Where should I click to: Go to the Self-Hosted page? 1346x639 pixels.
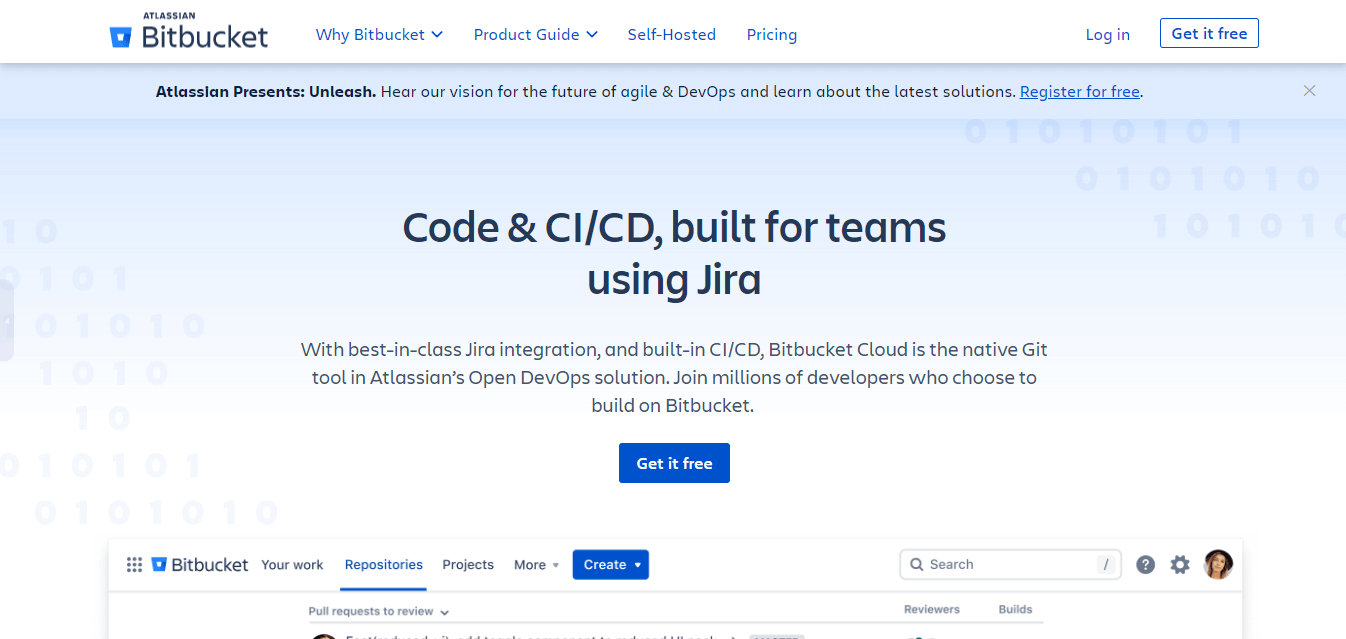pyautogui.click(x=672, y=34)
